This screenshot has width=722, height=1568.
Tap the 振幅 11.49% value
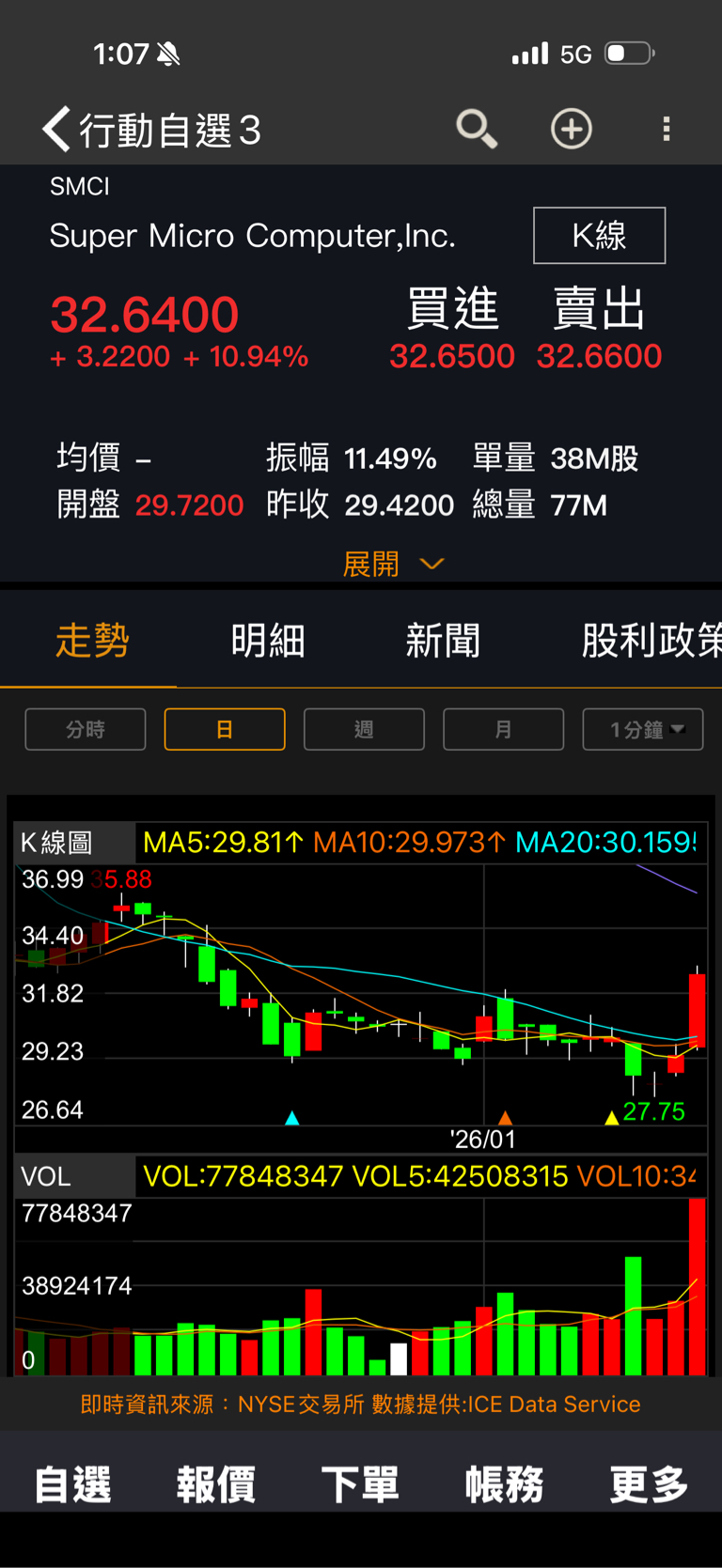[x=390, y=458]
